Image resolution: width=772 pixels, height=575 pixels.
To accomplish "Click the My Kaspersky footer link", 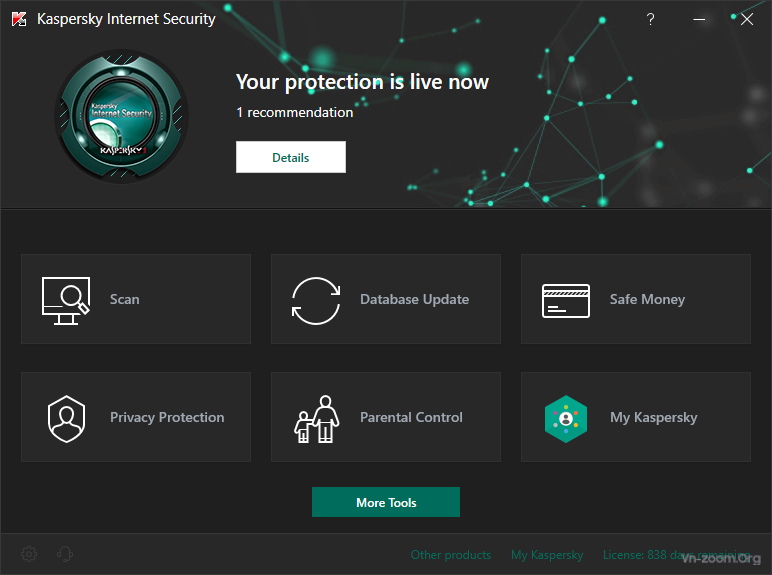I will [x=547, y=555].
